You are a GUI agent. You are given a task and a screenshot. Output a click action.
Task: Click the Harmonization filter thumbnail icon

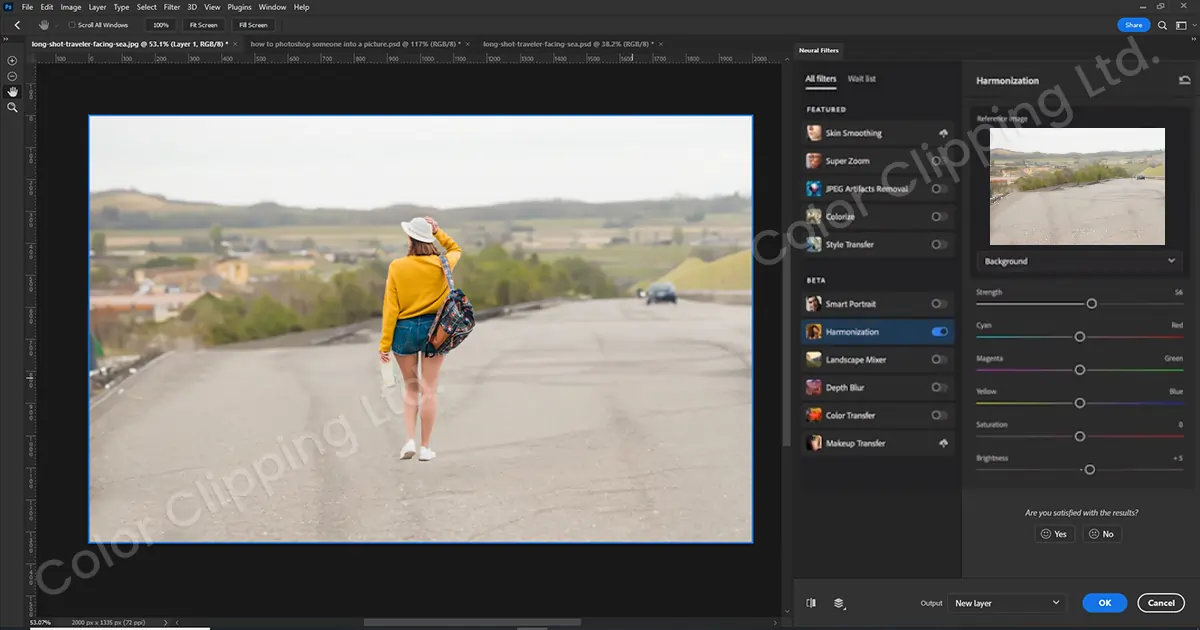[813, 331]
